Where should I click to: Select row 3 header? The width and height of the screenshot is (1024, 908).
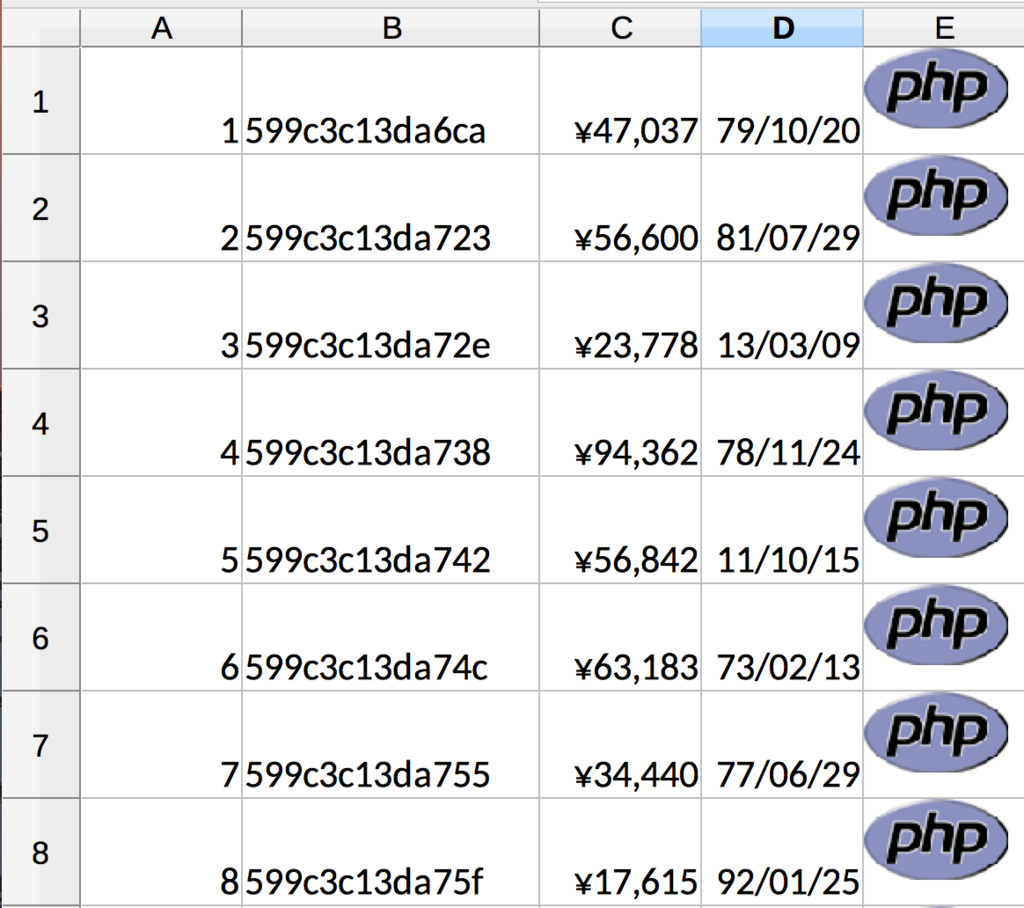pyautogui.click(x=40, y=316)
